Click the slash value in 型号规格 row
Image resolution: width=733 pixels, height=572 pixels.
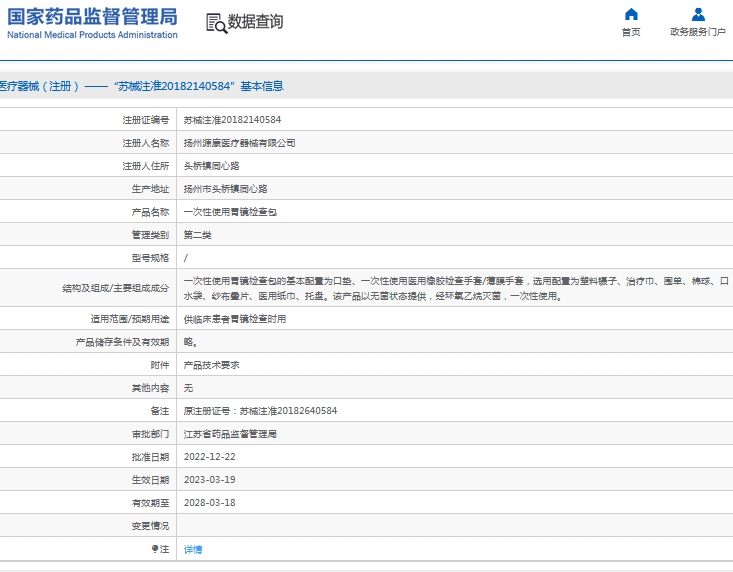186,258
